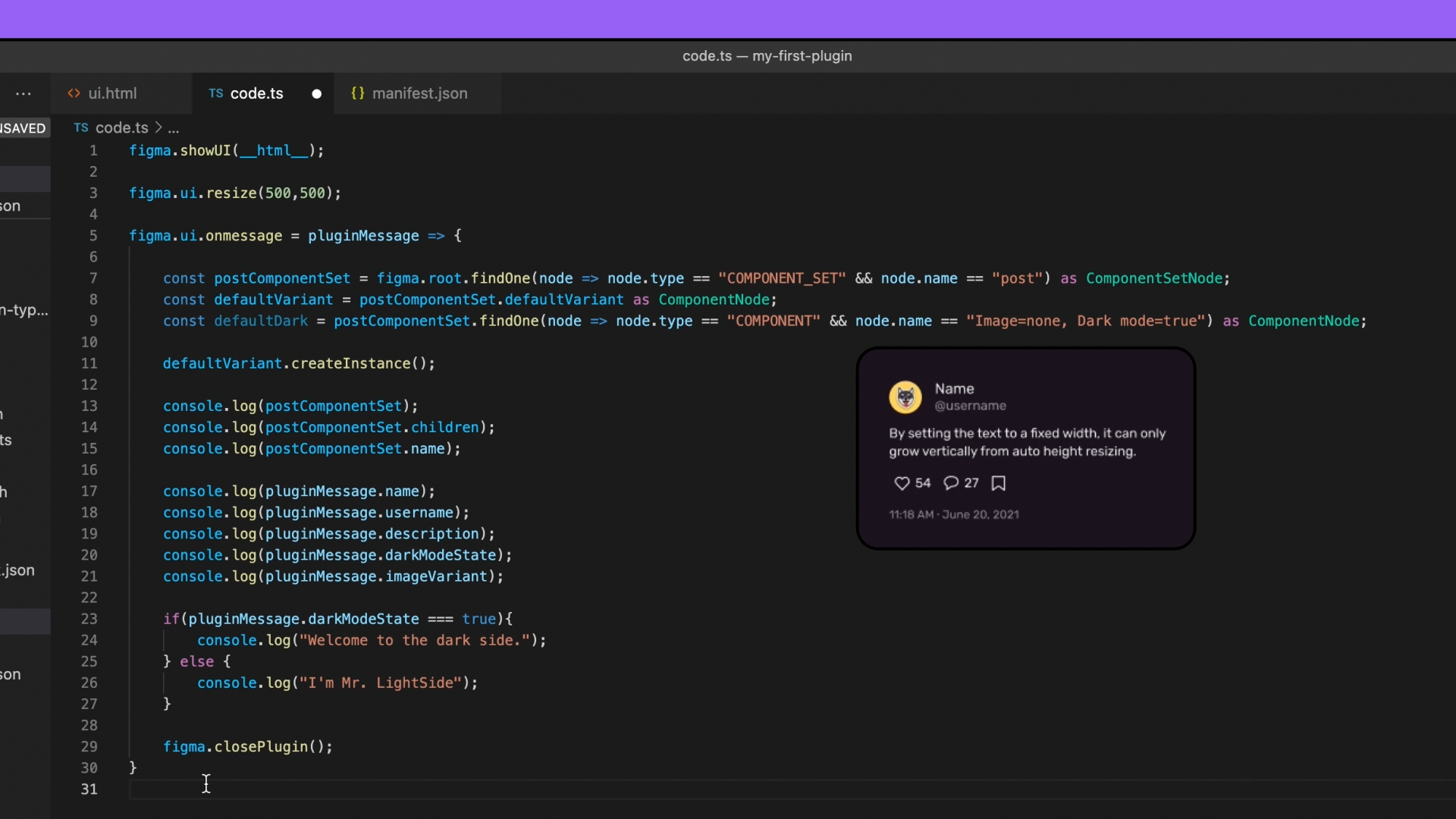Click the "Welcome to the dark side." string
1456x819 pixels.
(x=415, y=640)
